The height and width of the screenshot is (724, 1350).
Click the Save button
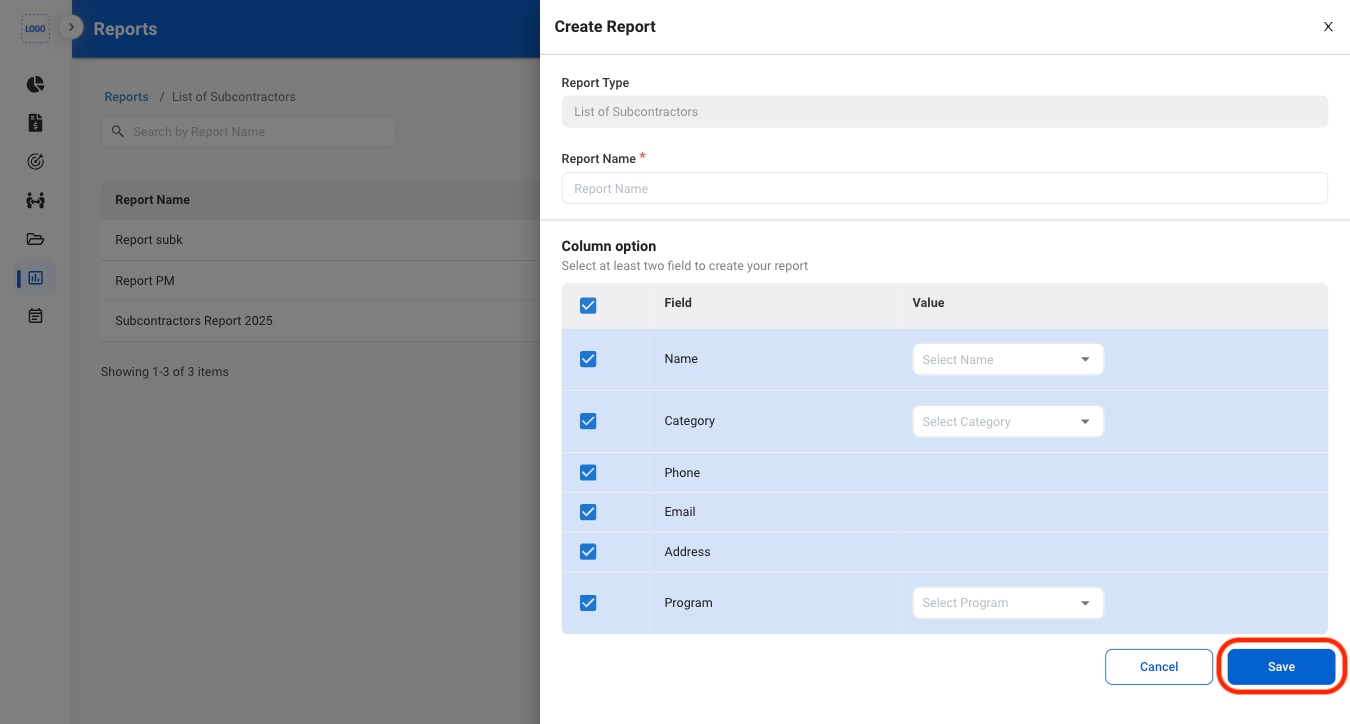pyautogui.click(x=1281, y=667)
